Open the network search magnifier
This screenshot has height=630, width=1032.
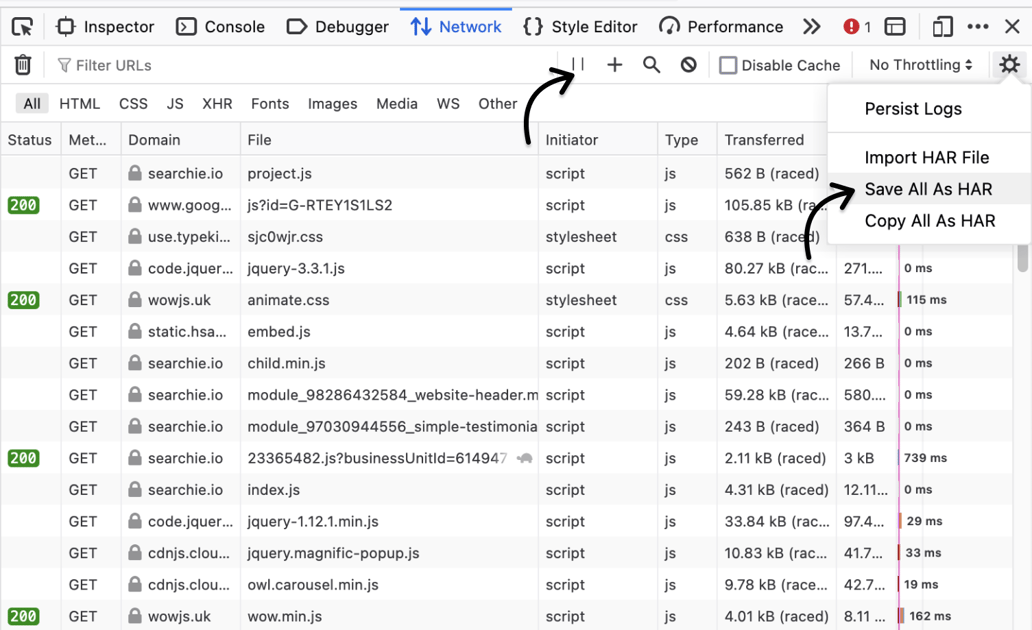click(652, 65)
